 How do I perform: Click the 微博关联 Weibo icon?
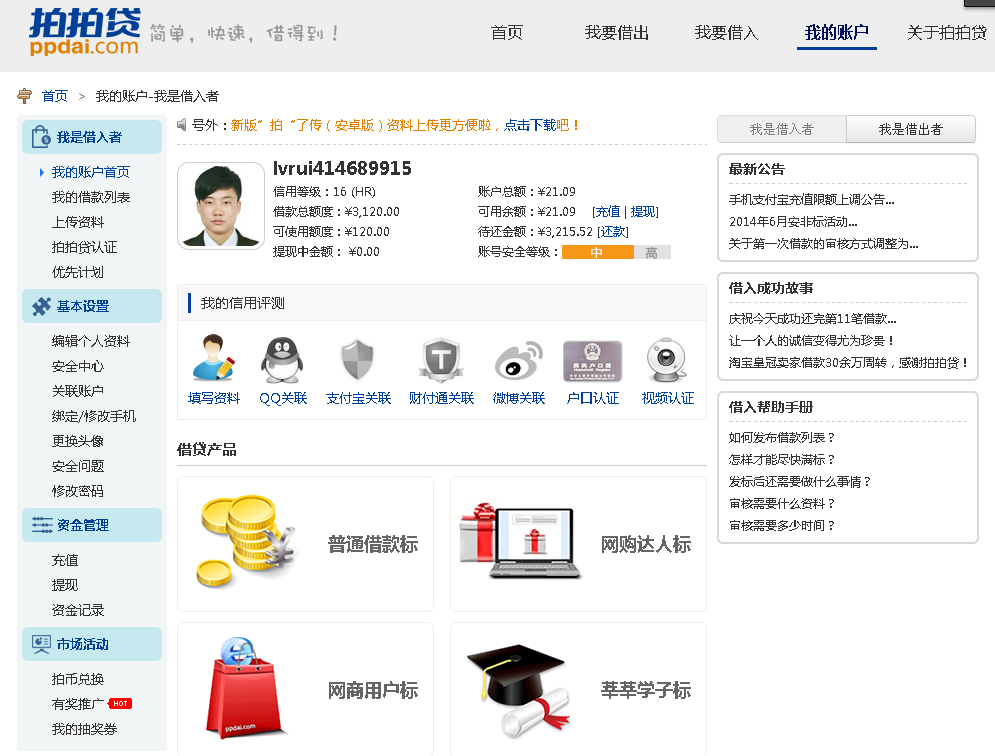click(x=518, y=360)
